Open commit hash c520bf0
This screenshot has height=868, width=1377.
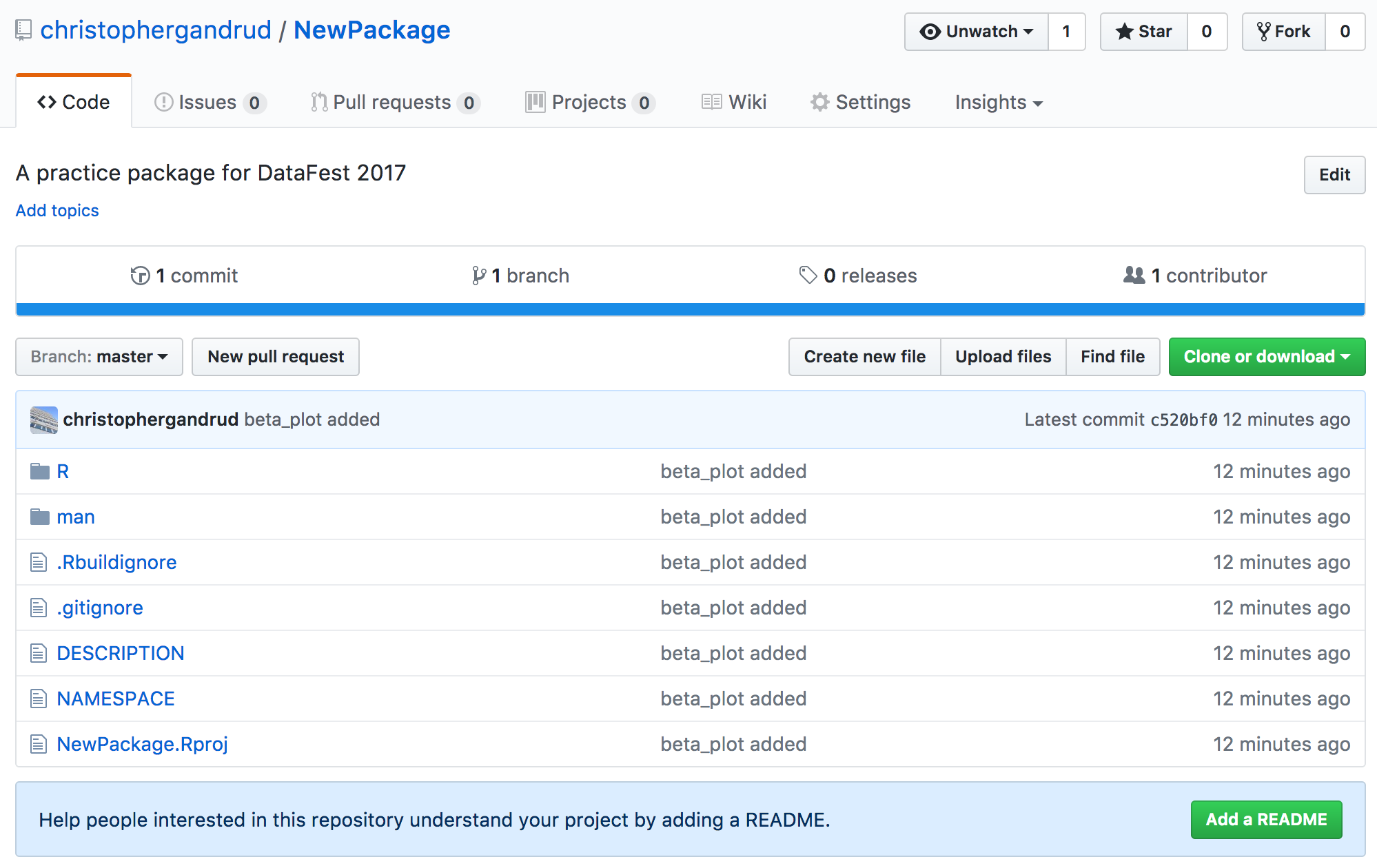coord(1183,420)
